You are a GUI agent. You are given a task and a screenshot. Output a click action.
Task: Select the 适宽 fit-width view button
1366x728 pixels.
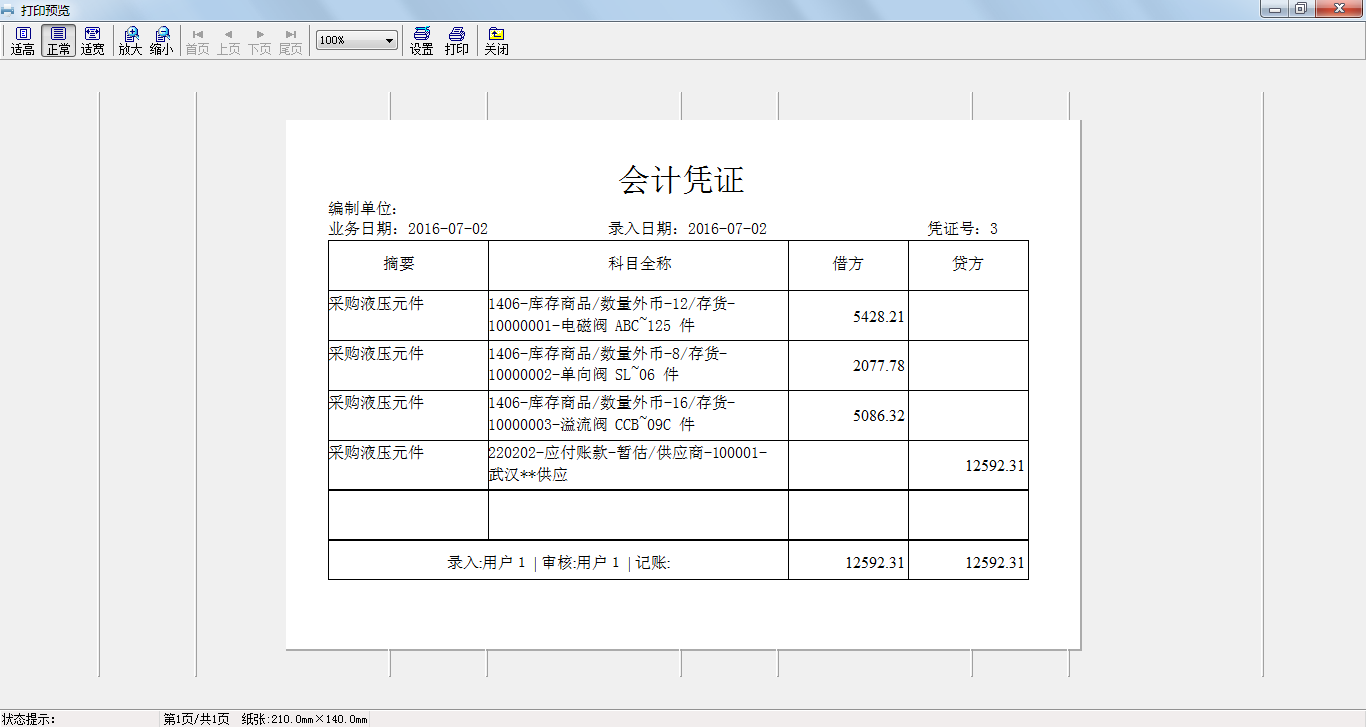pos(92,41)
